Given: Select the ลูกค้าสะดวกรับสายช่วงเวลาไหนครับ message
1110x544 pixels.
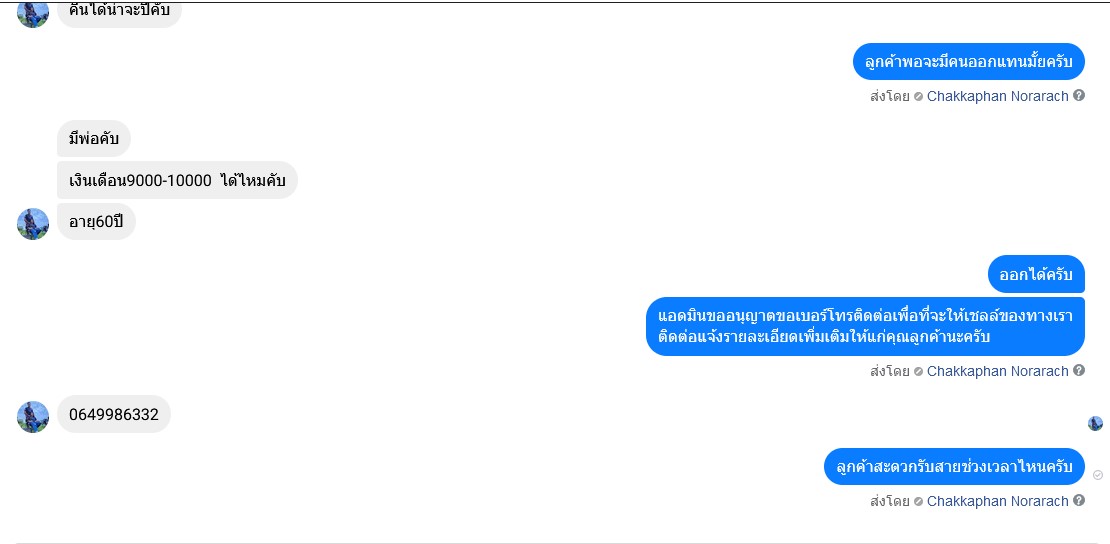Looking at the screenshot, I should click(x=954, y=467).
